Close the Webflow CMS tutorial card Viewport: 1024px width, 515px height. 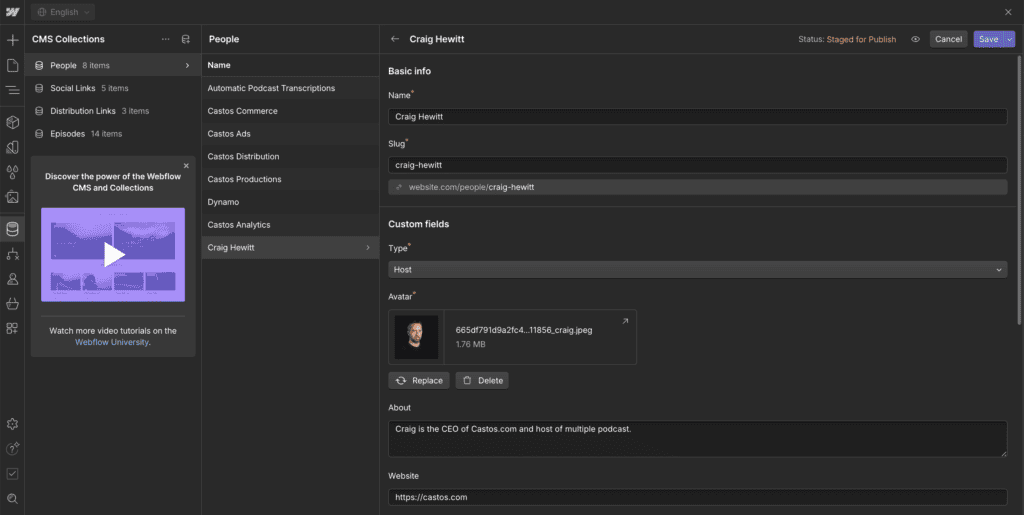pos(186,166)
